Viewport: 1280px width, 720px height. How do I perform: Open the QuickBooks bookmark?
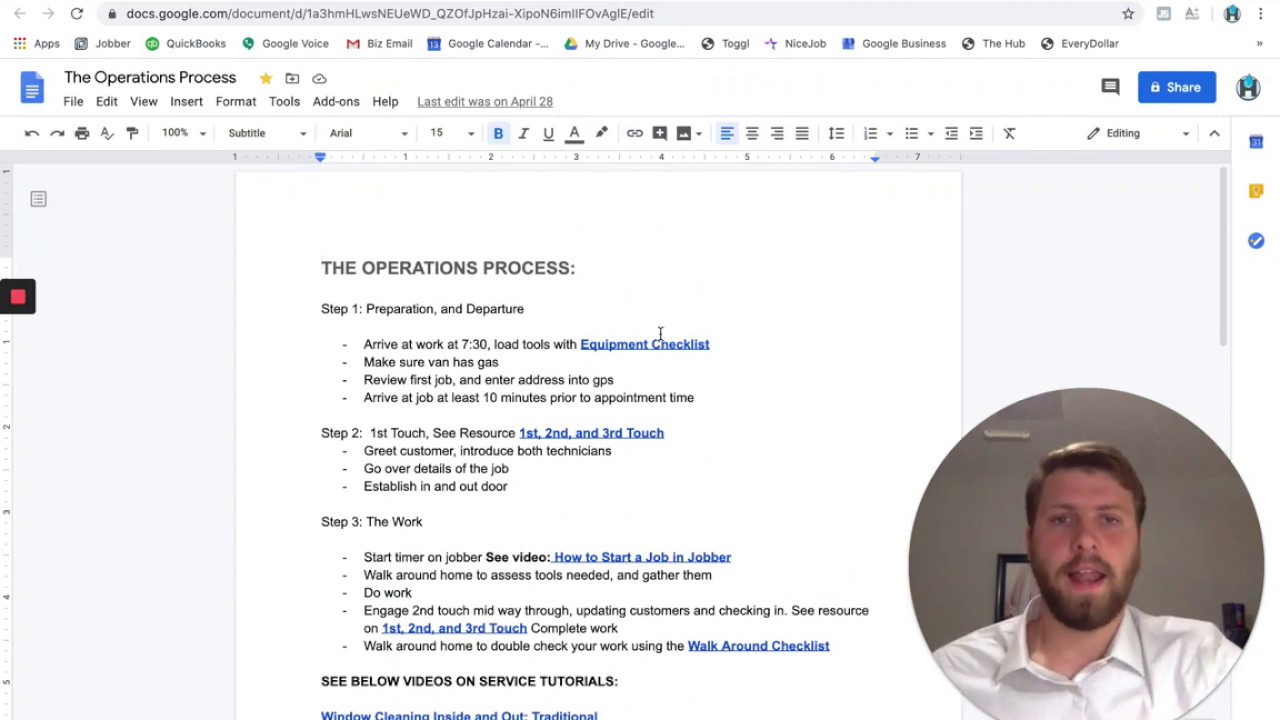[x=186, y=44]
